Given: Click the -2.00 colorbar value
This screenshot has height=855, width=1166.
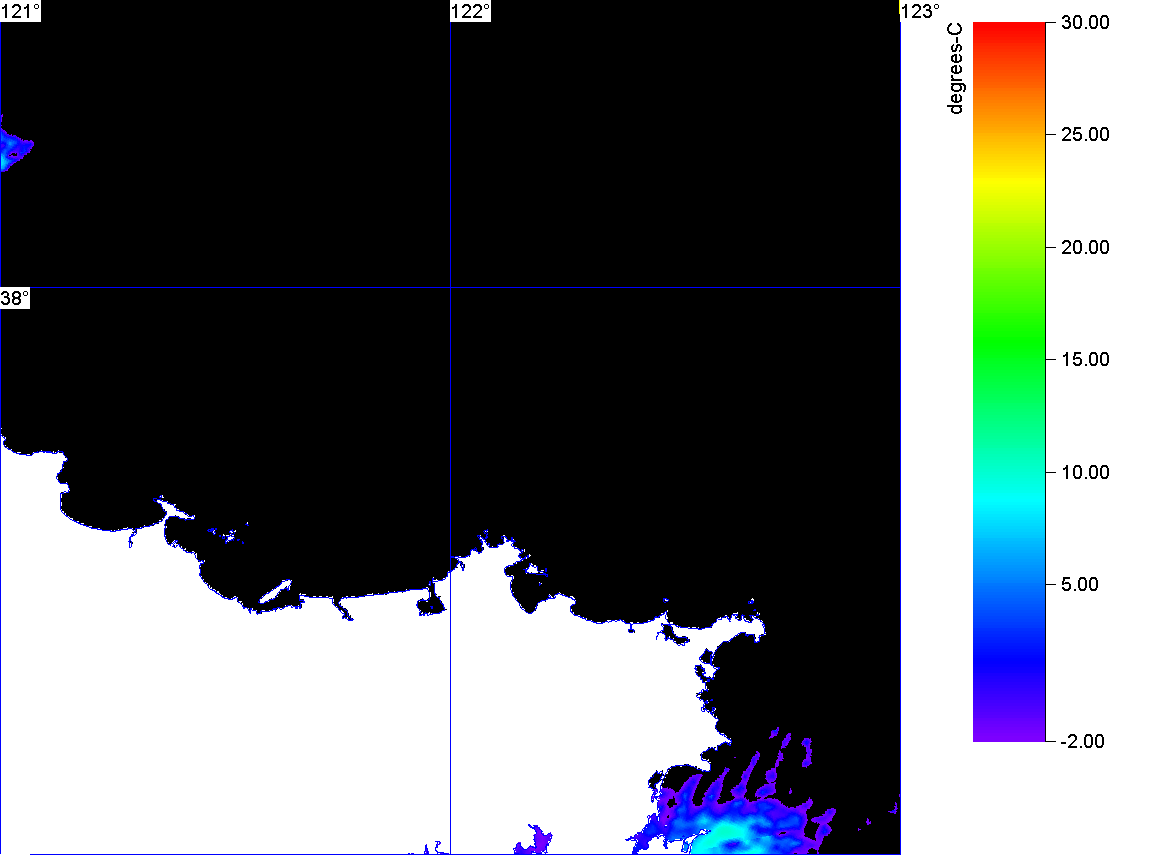Looking at the screenshot, I should (x=1082, y=741).
